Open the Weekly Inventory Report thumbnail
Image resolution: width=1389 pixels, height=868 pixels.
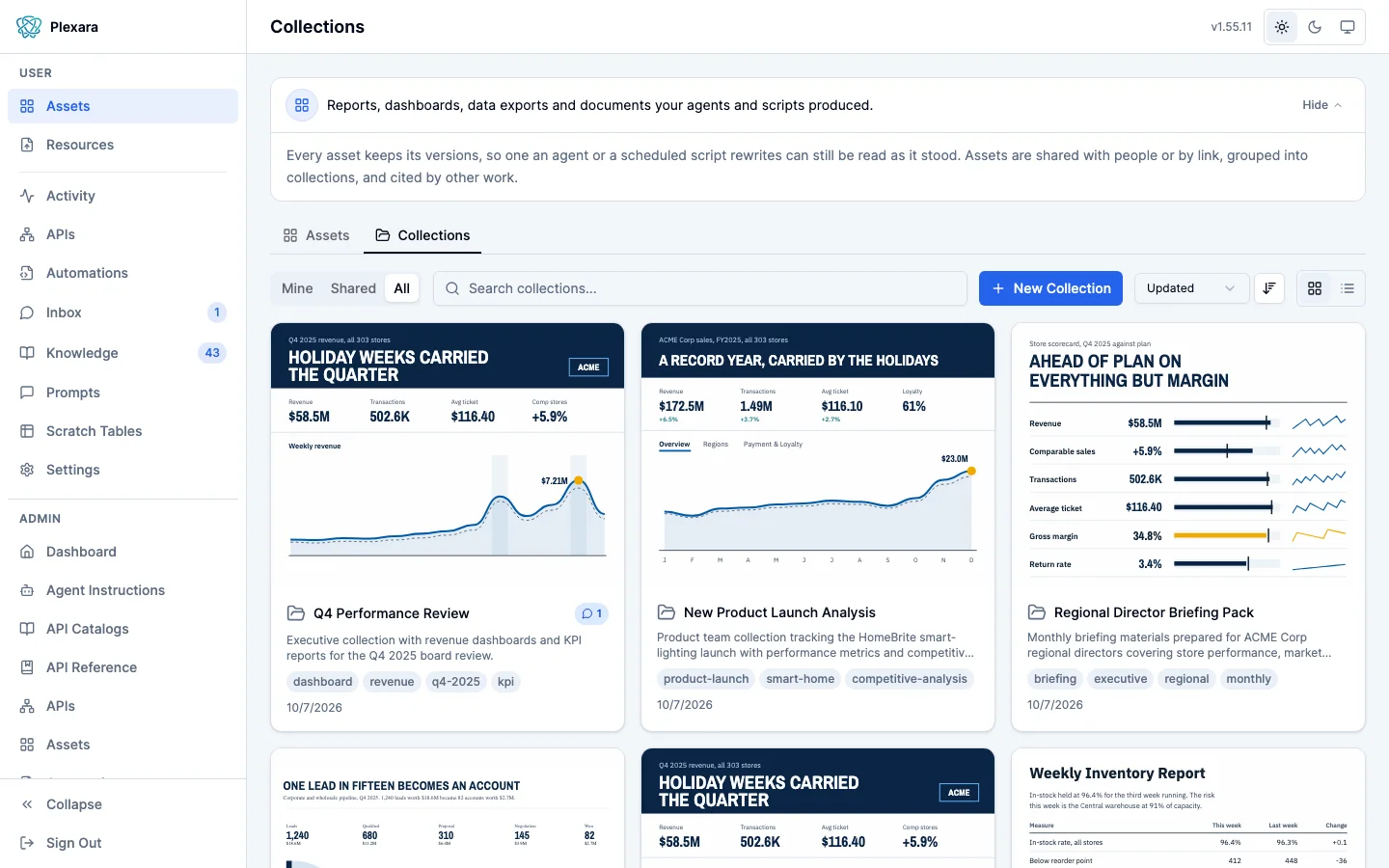tap(1188, 808)
